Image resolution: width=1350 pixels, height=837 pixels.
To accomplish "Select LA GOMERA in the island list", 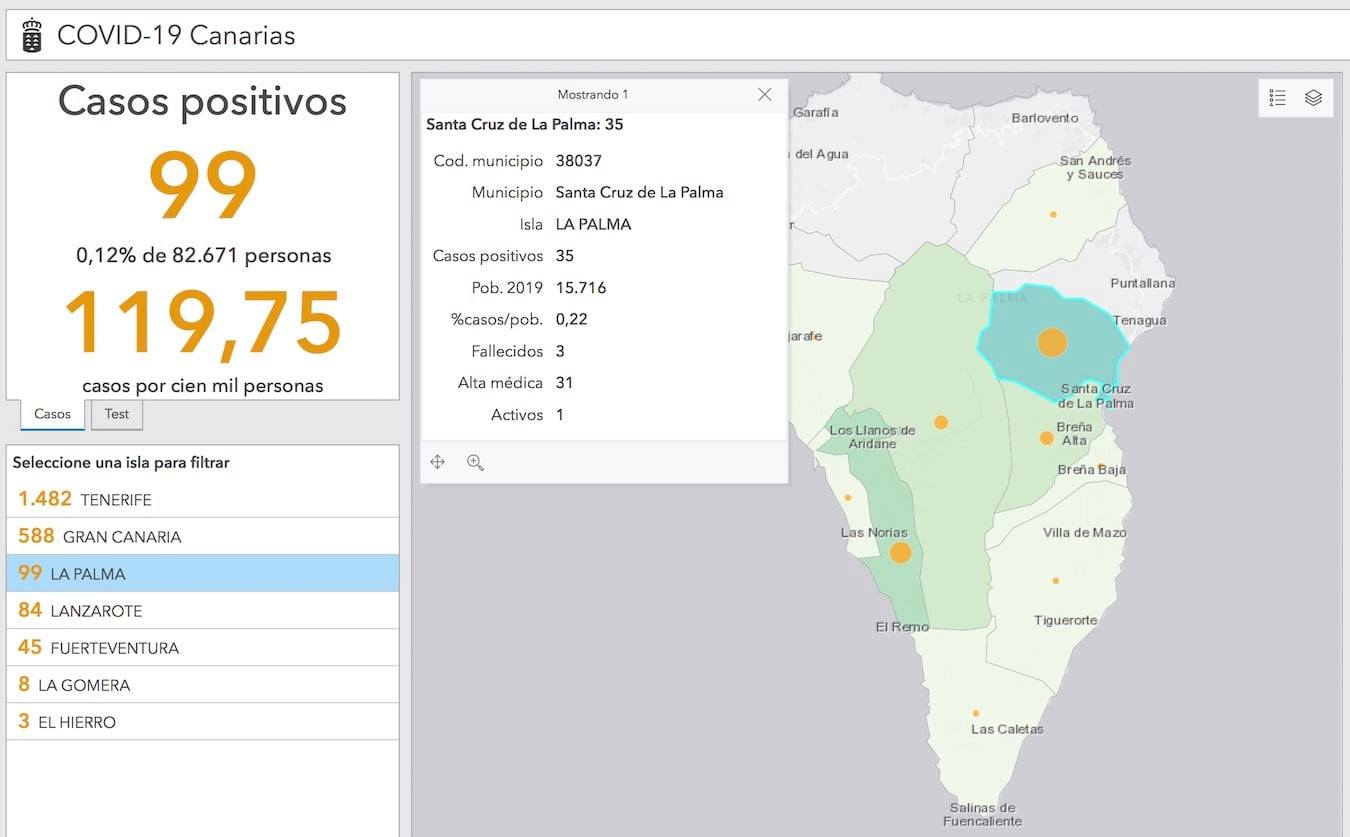I will click(x=203, y=684).
